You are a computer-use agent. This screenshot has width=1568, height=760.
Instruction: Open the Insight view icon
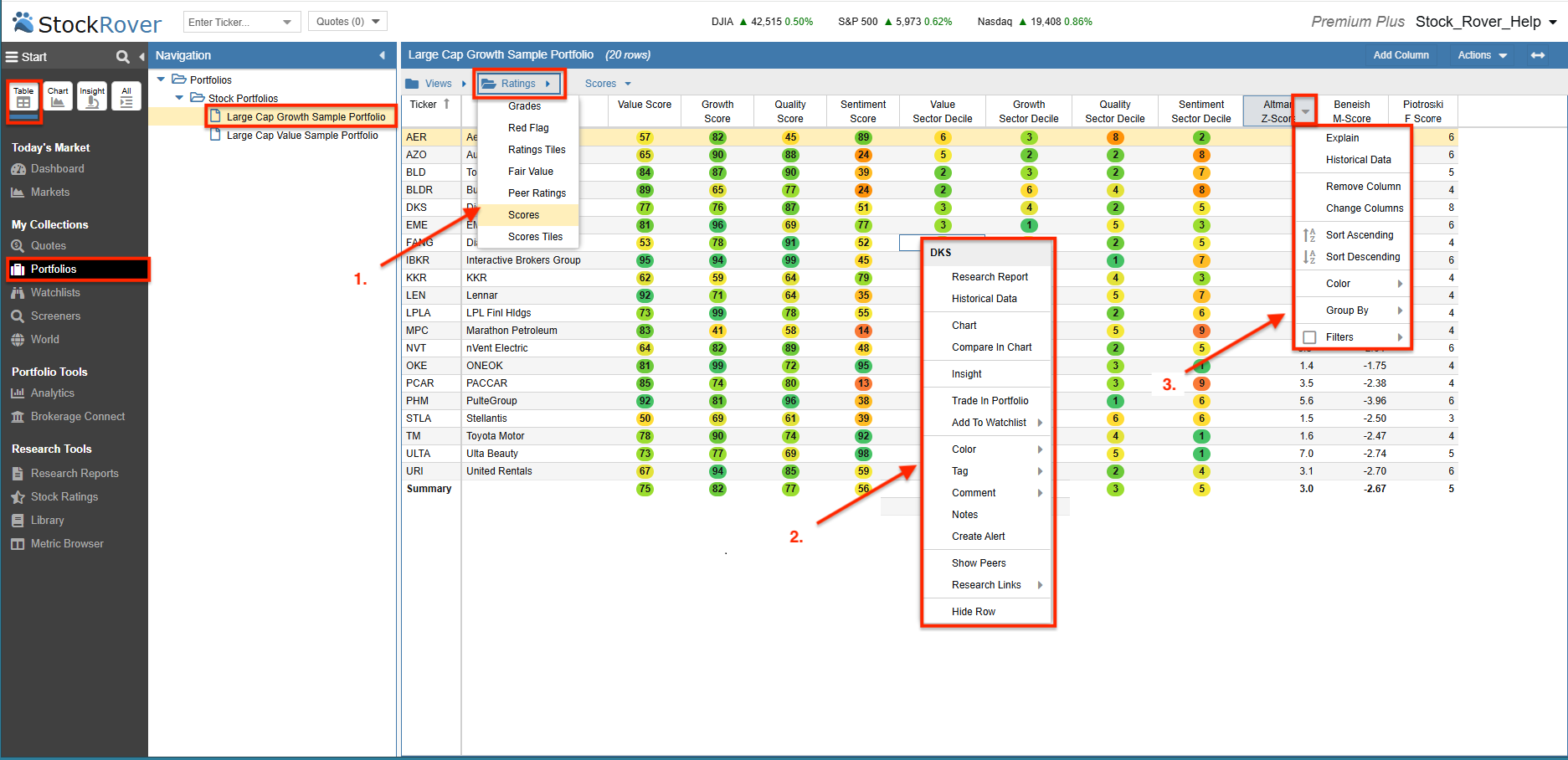92,97
